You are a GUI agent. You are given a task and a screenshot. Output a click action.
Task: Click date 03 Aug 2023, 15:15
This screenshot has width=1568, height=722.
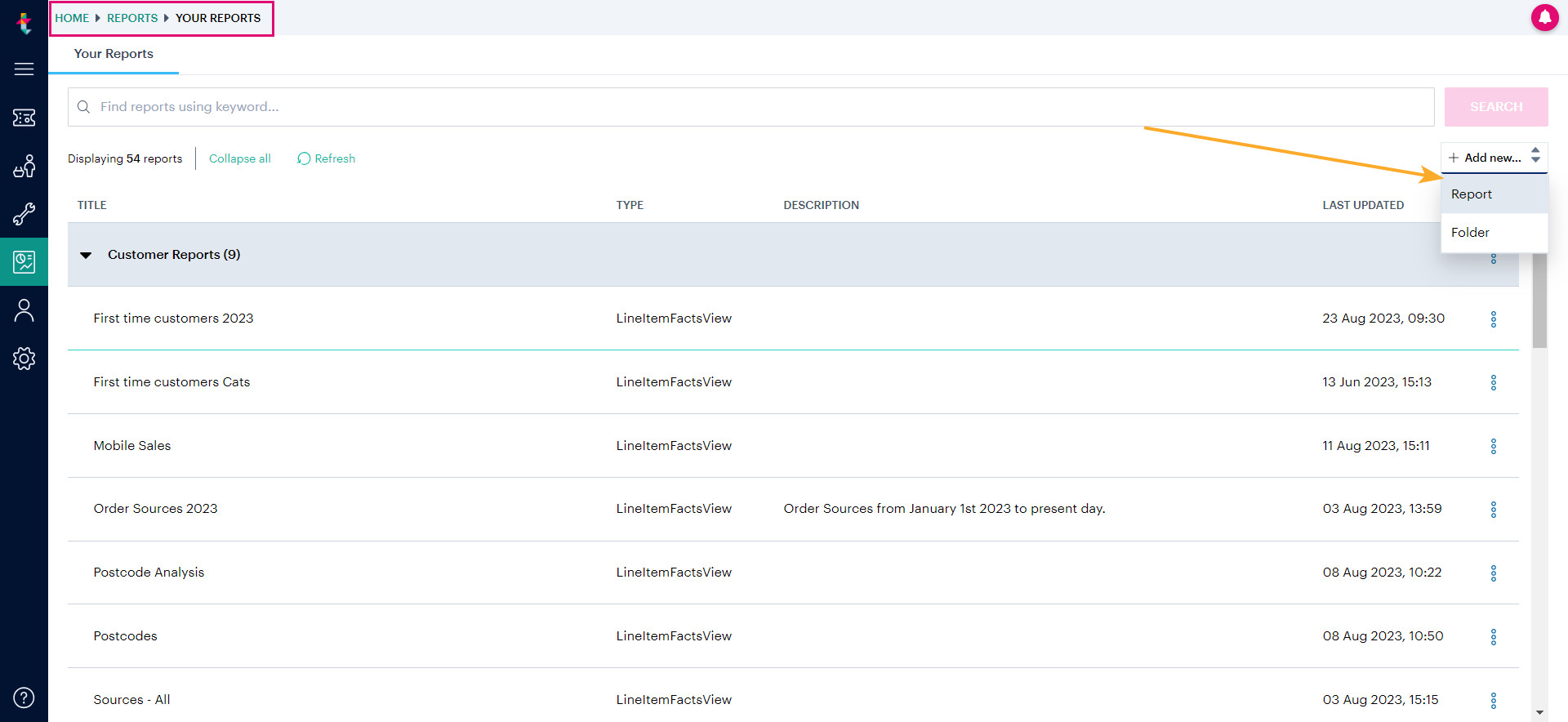pos(1381,700)
